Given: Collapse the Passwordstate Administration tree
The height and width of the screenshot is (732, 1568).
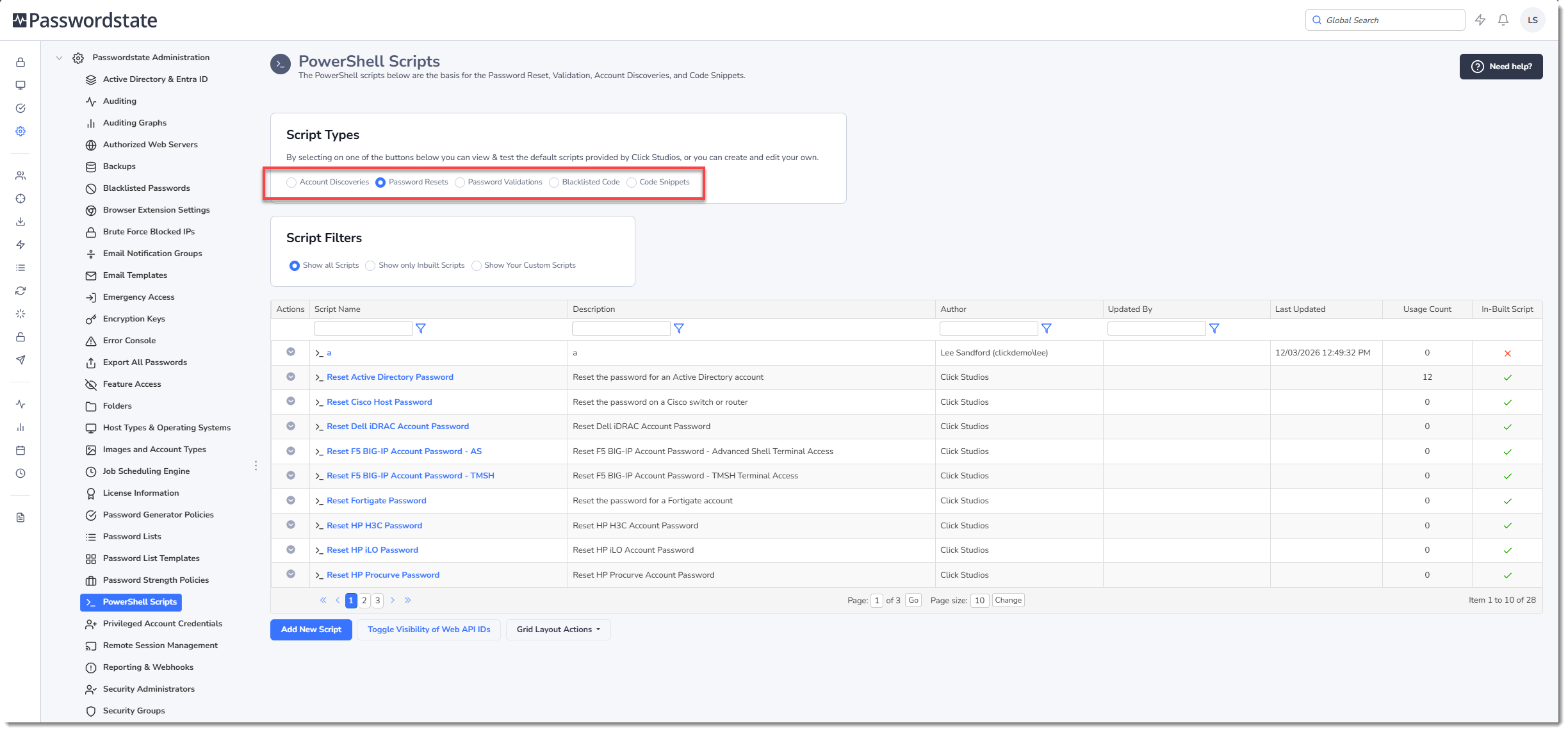Looking at the screenshot, I should (x=59, y=58).
